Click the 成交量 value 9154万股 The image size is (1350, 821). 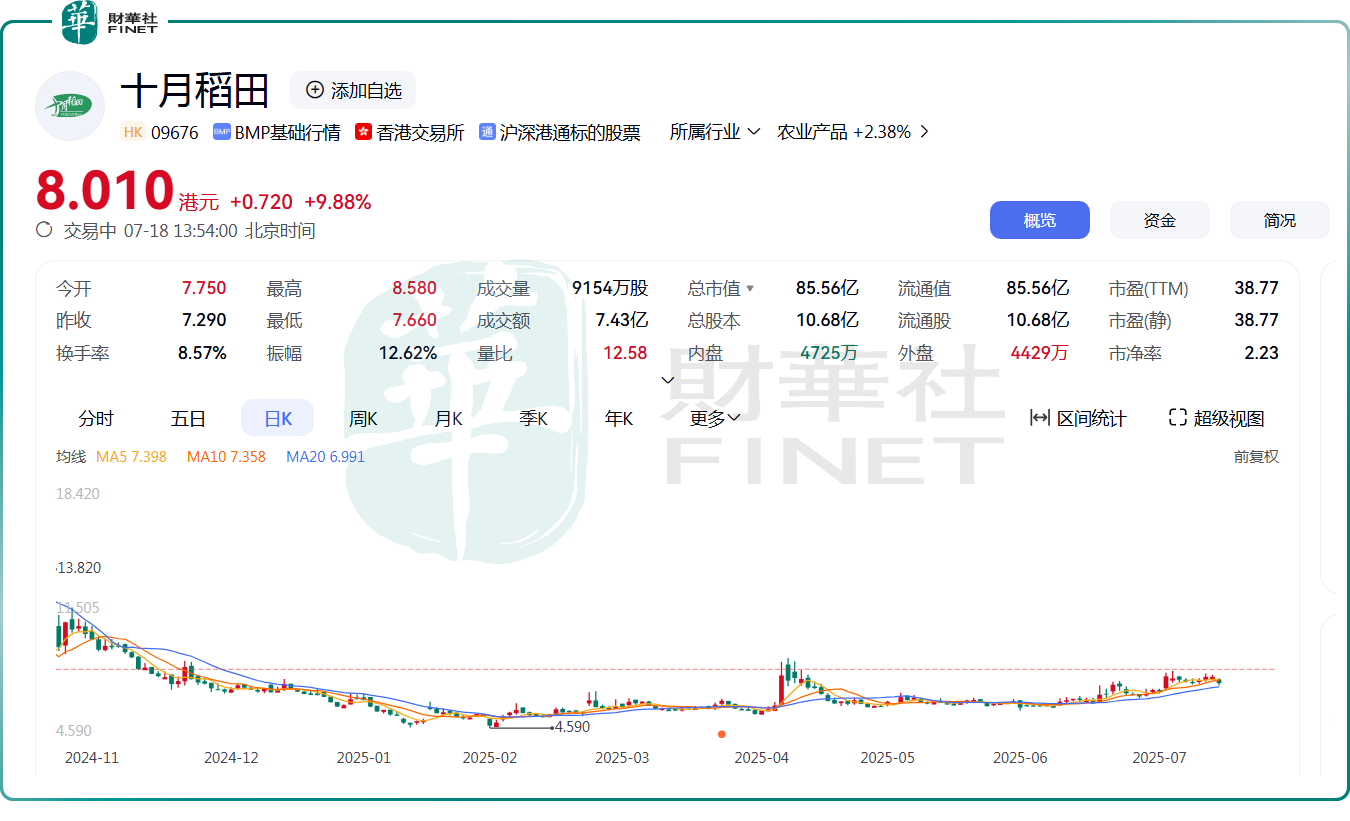tap(610, 288)
